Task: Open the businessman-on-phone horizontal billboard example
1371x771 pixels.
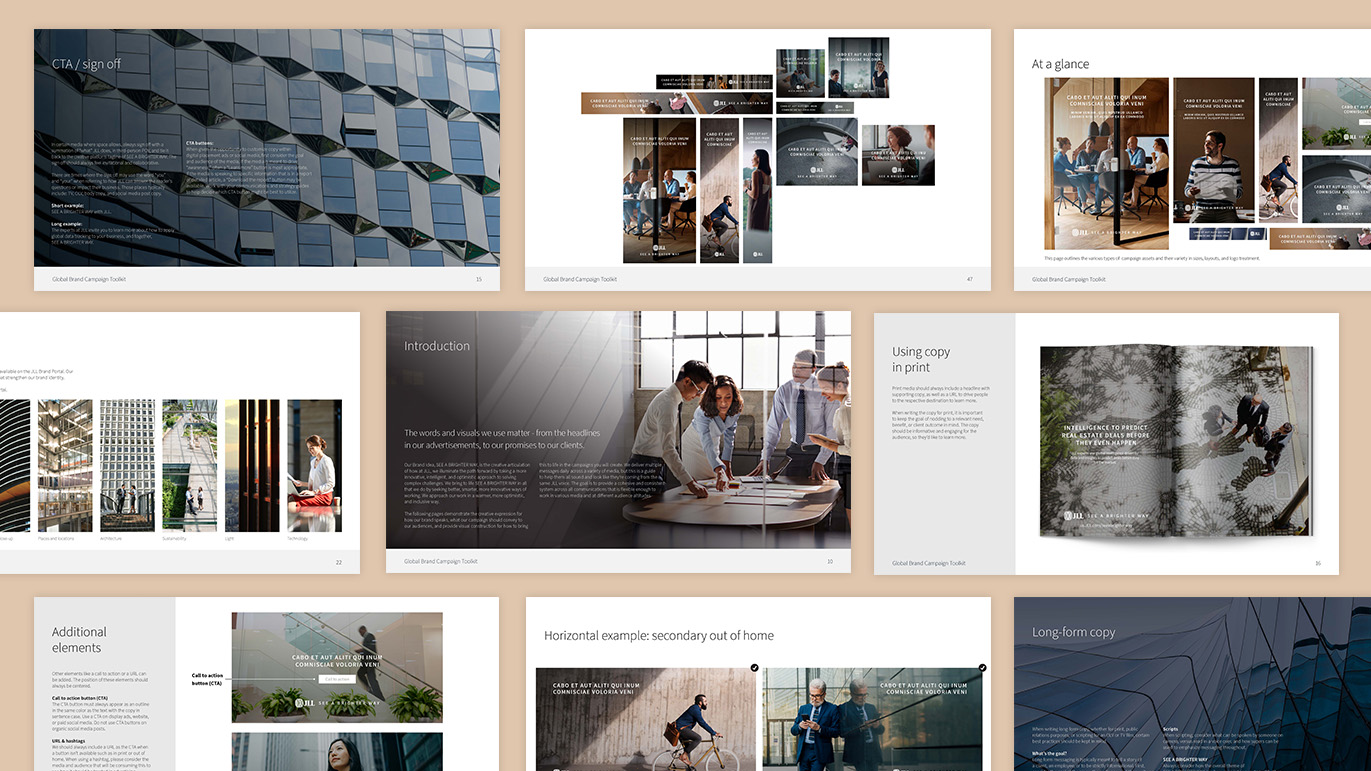Action: pos(873,720)
